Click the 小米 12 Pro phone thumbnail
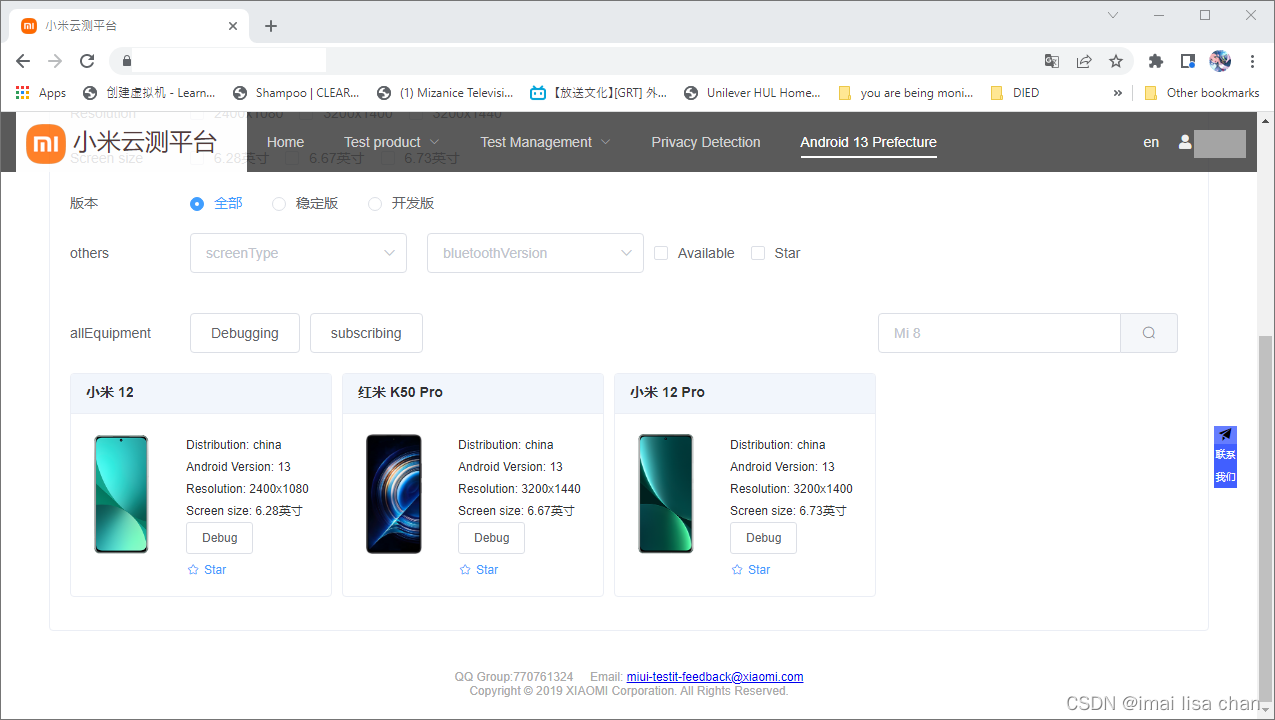Image resolution: width=1275 pixels, height=720 pixels. pyautogui.click(x=666, y=494)
